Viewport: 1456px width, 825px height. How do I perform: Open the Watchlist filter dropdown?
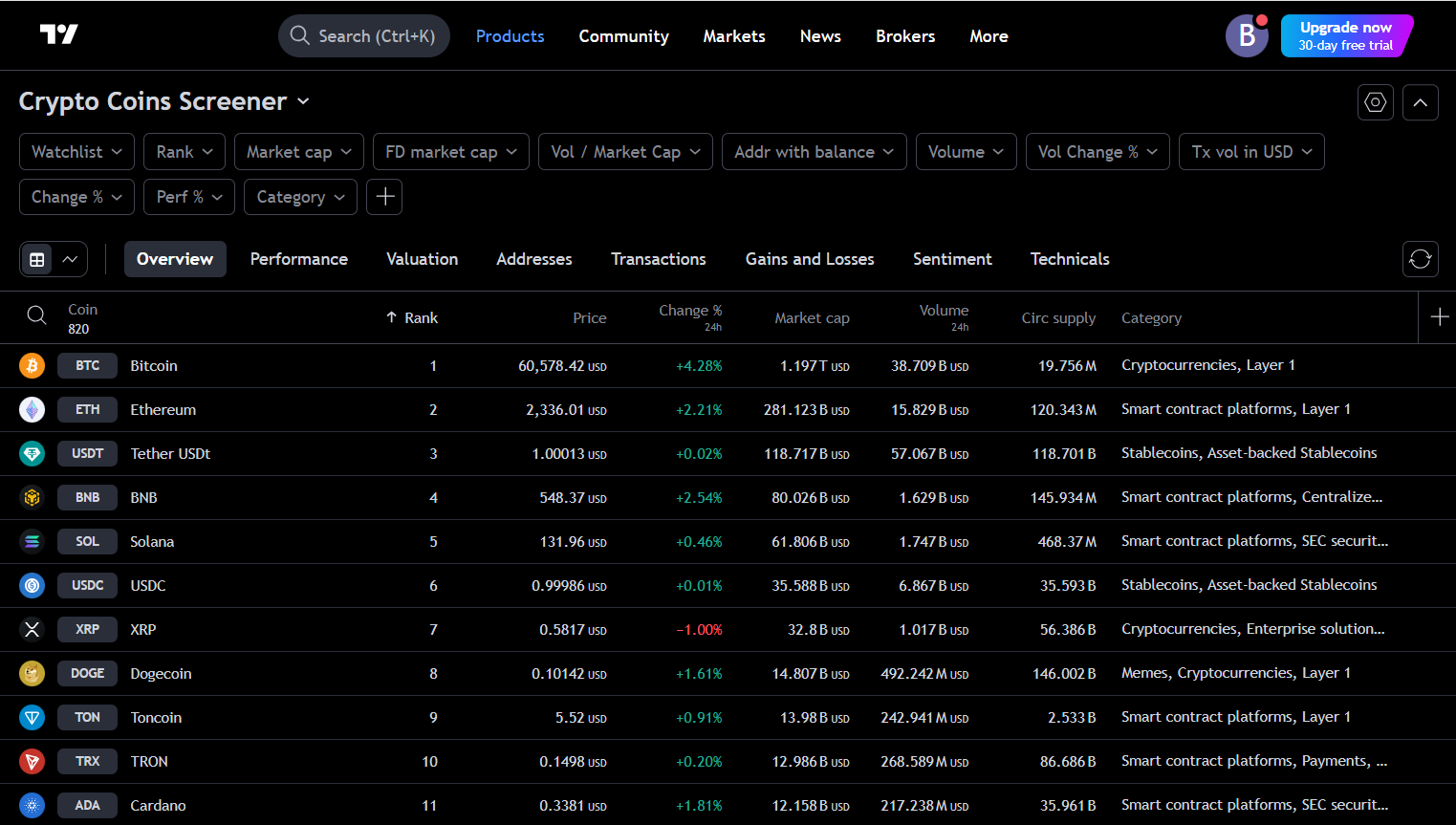coord(76,152)
